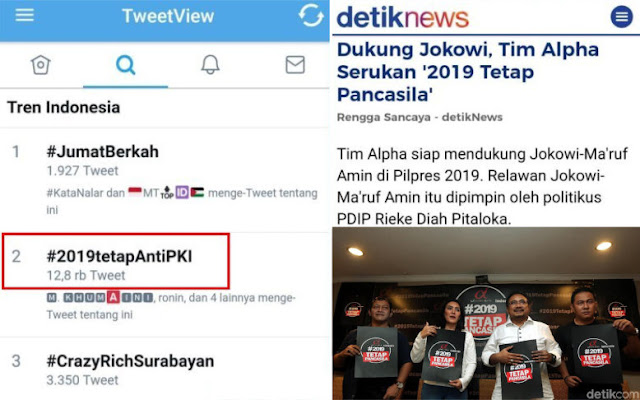Open the detiknews round menu button
This screenshot has width=640, height=400.
tap(621, 16)
